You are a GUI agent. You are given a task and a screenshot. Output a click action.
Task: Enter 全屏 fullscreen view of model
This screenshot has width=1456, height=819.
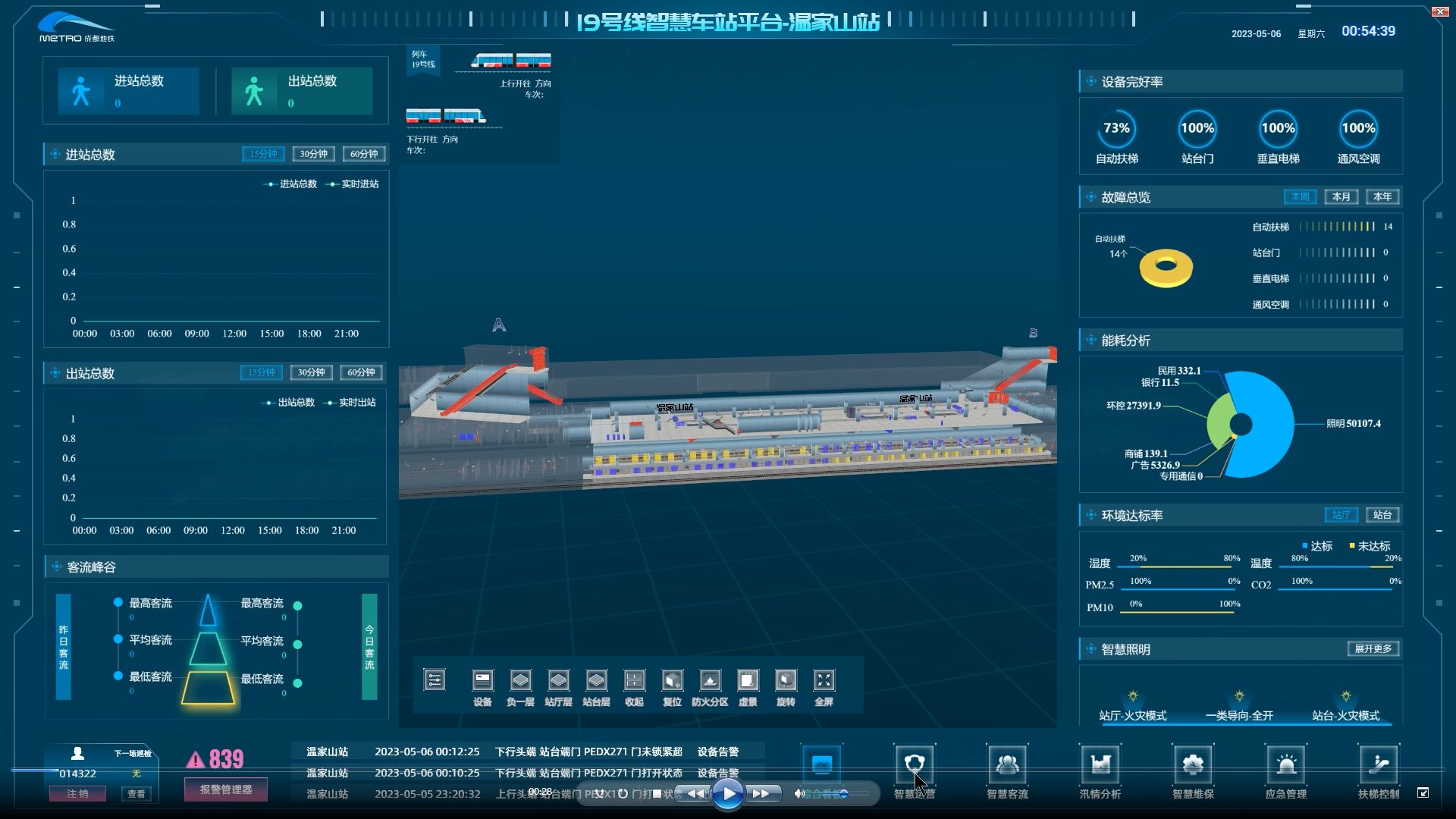[824, 680]
